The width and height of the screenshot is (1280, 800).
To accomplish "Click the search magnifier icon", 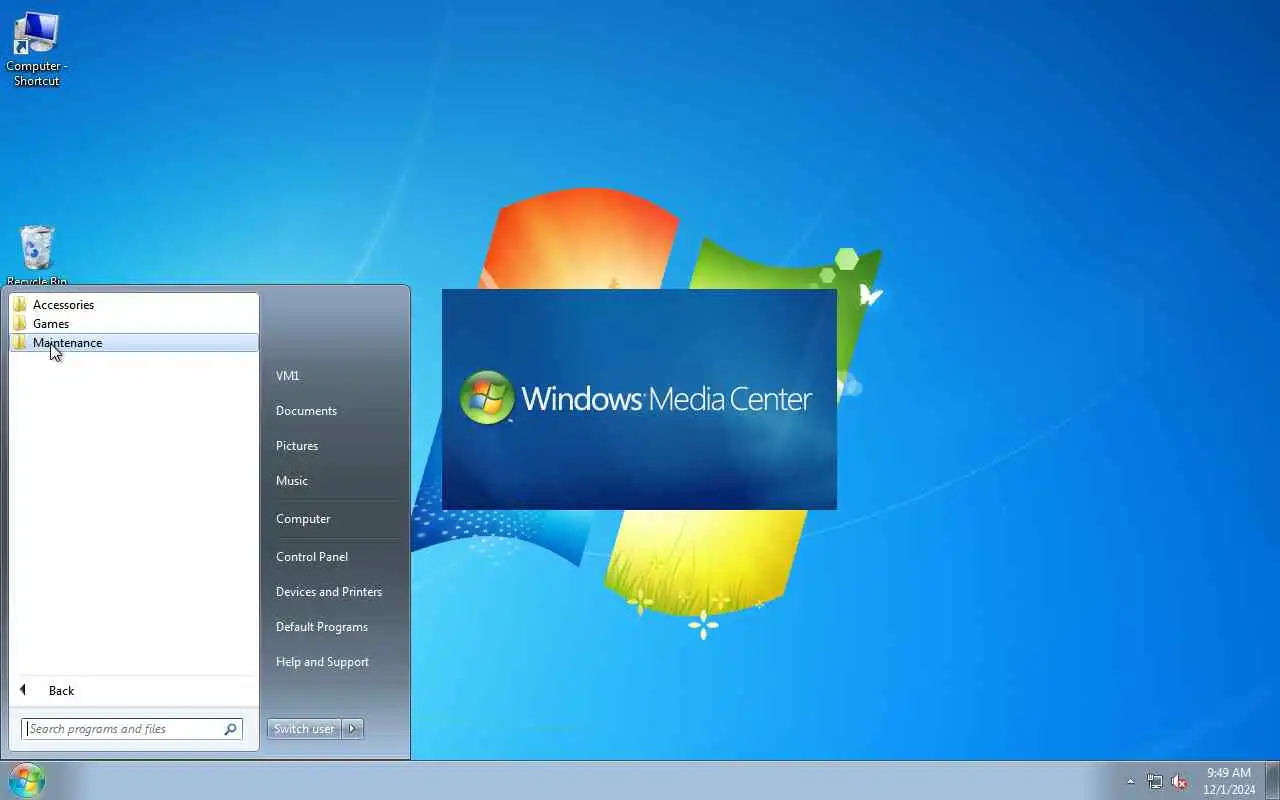I will (230, 729).
